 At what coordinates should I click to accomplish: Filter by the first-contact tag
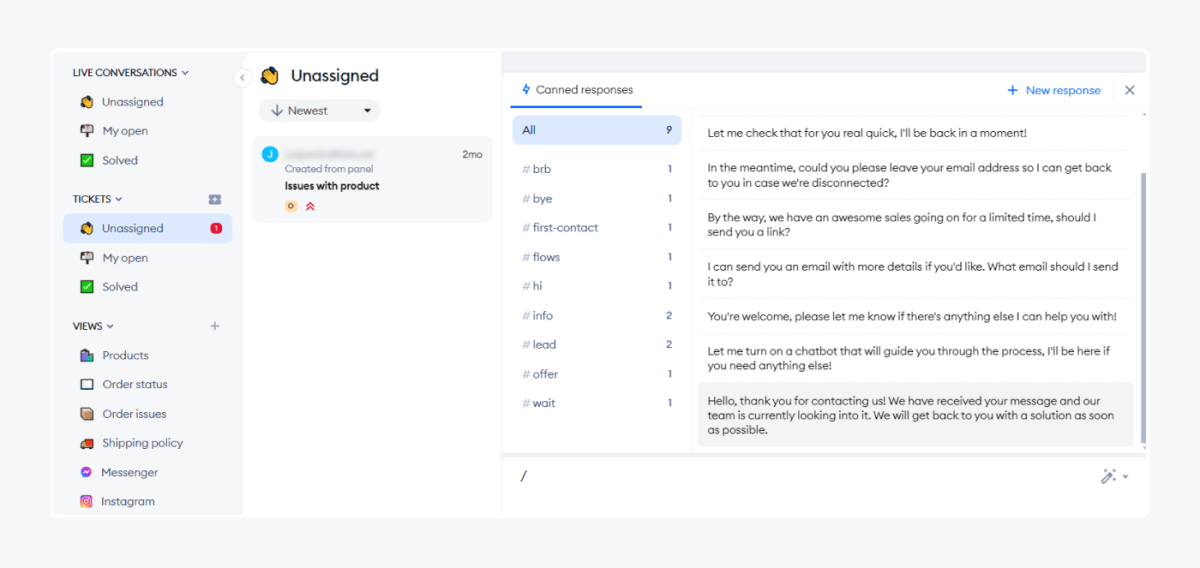(x=597, y=228)
